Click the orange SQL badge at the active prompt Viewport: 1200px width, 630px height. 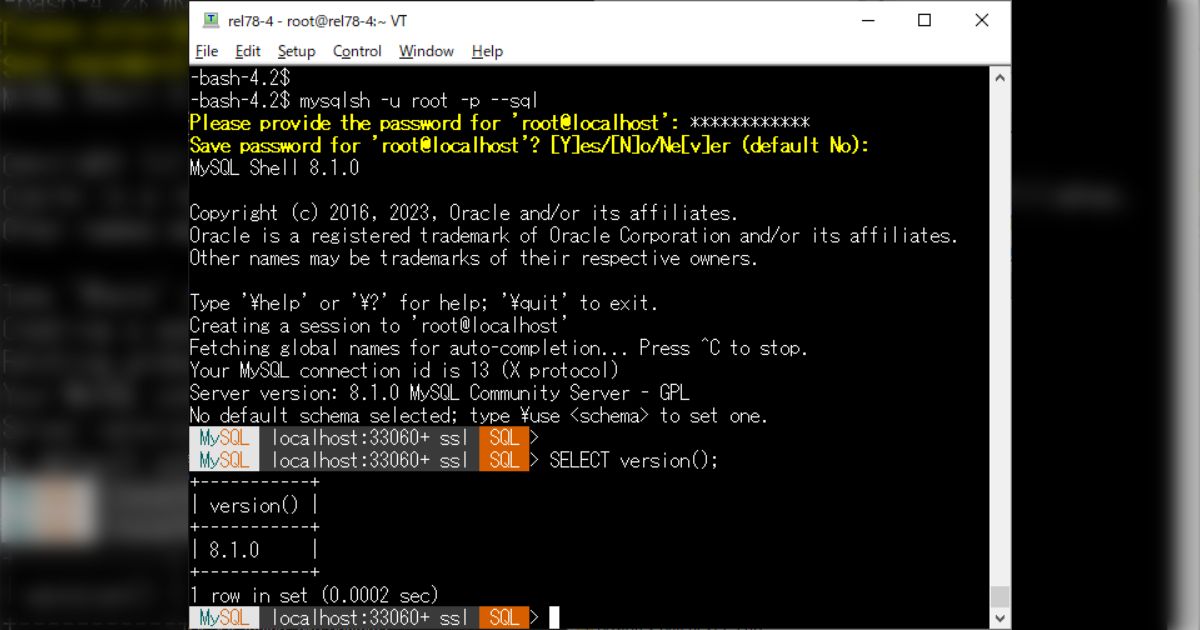[x=504, y=618]
